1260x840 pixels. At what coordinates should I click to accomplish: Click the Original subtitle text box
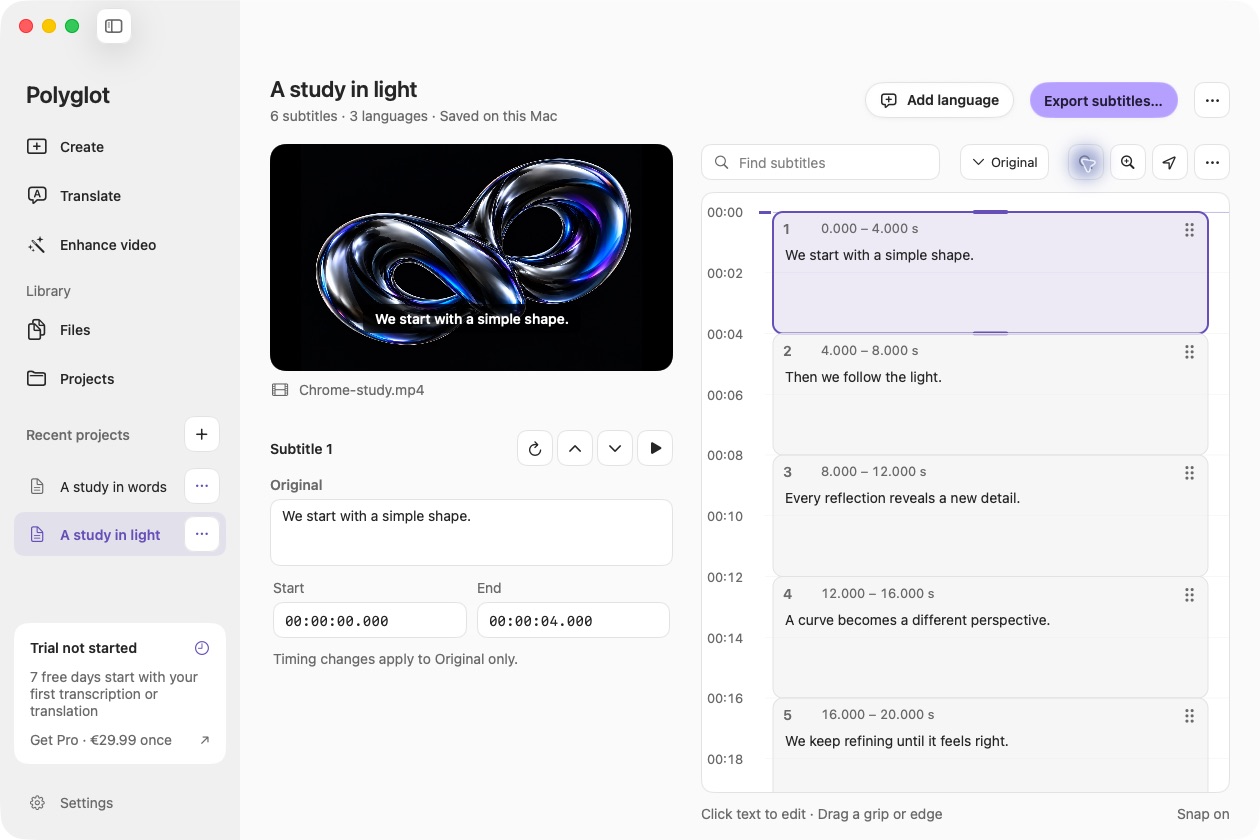(x=471, y=532)
